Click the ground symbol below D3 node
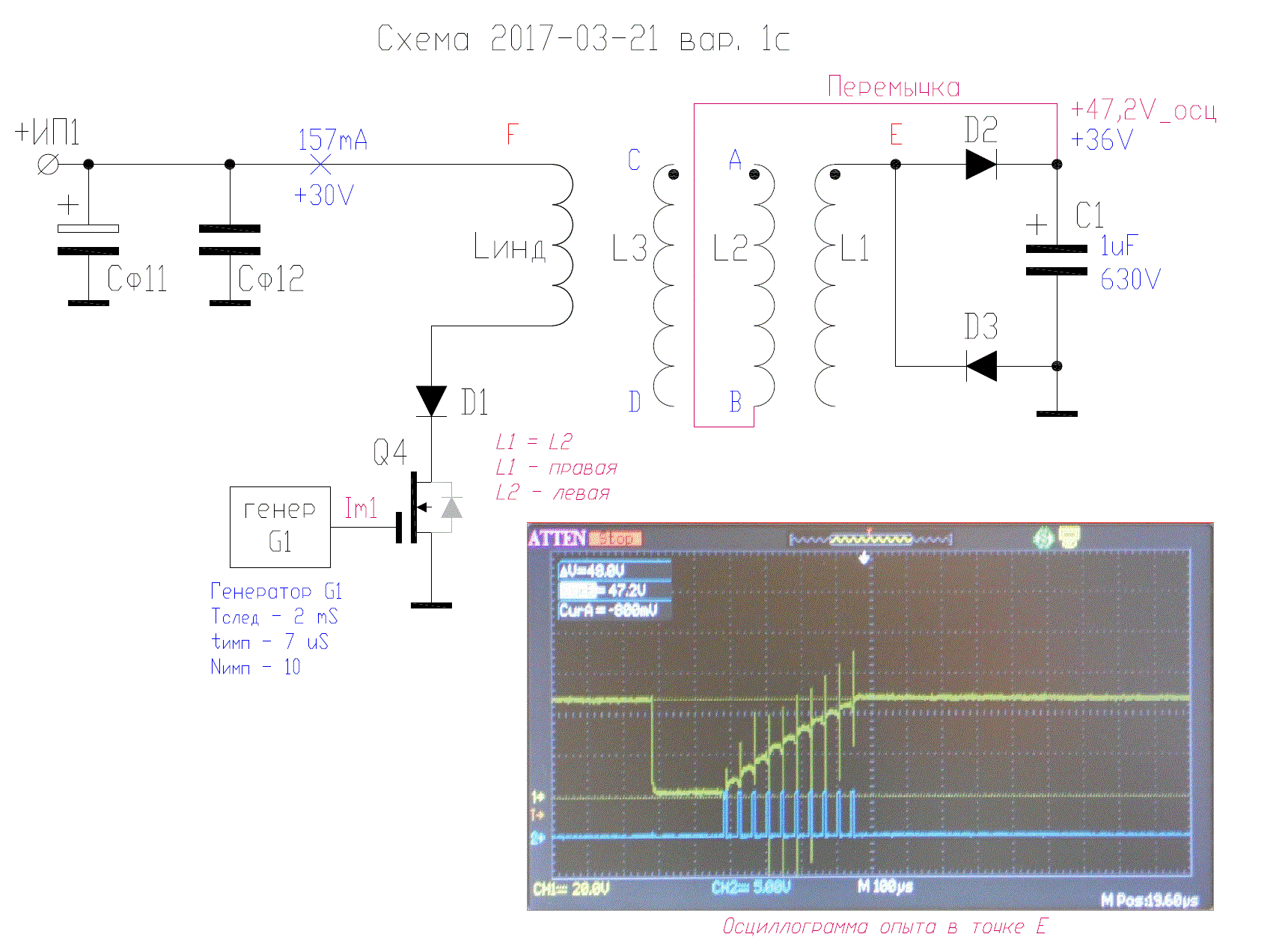 click(x=1056, y=414)
